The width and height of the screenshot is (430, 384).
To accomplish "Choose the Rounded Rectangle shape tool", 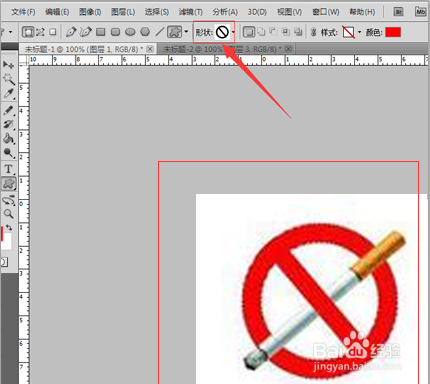I will coord(115,32).
